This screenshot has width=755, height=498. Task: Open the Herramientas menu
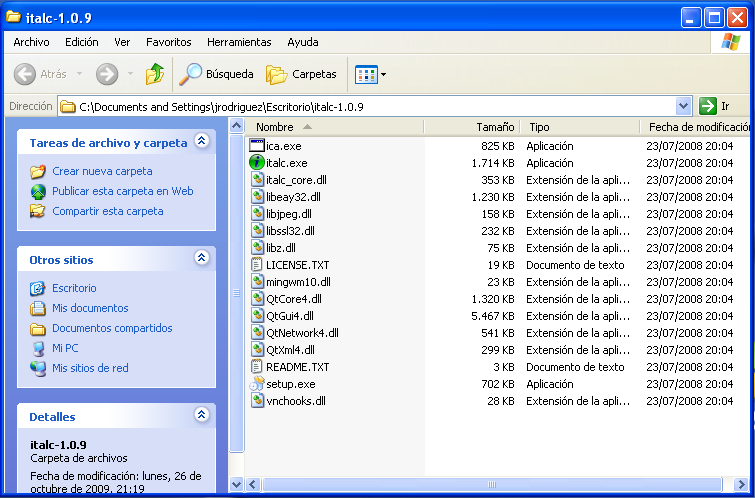239,42
